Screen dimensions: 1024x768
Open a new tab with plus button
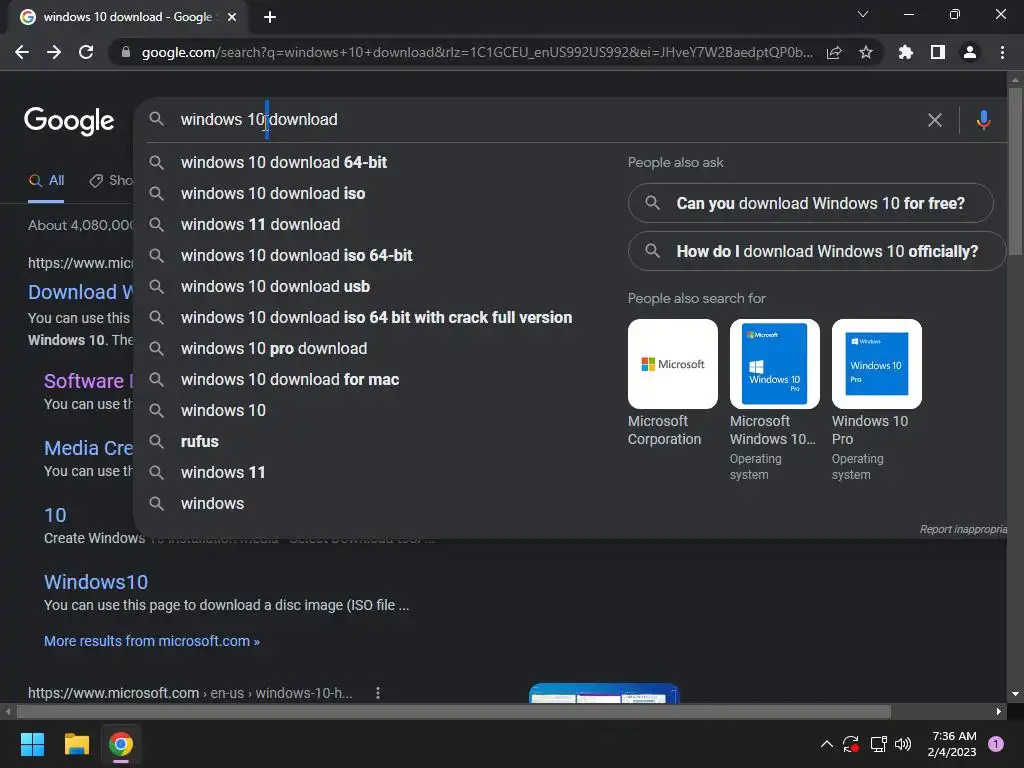tap(270, 17)
